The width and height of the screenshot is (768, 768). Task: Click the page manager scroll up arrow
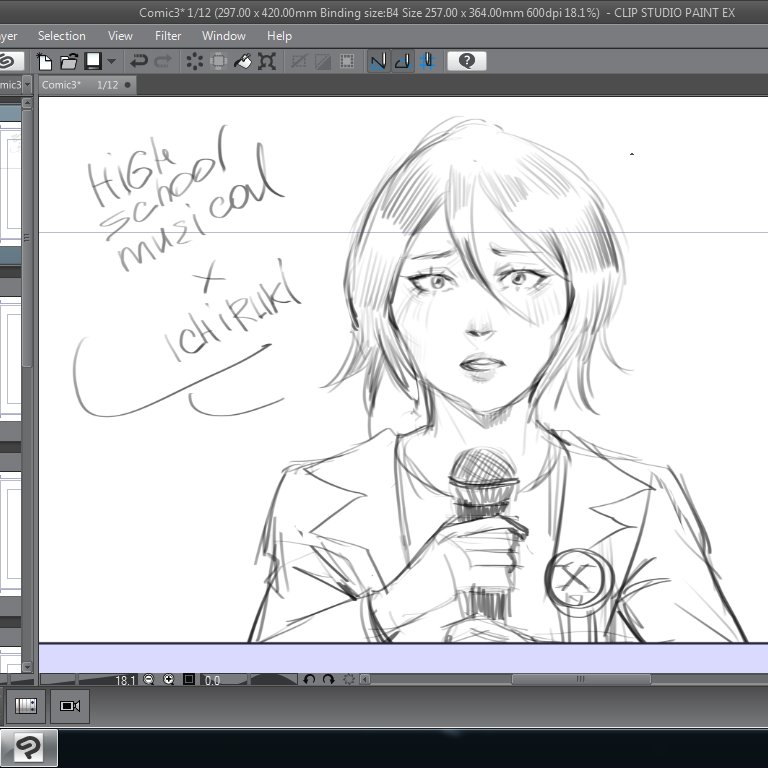27,103
